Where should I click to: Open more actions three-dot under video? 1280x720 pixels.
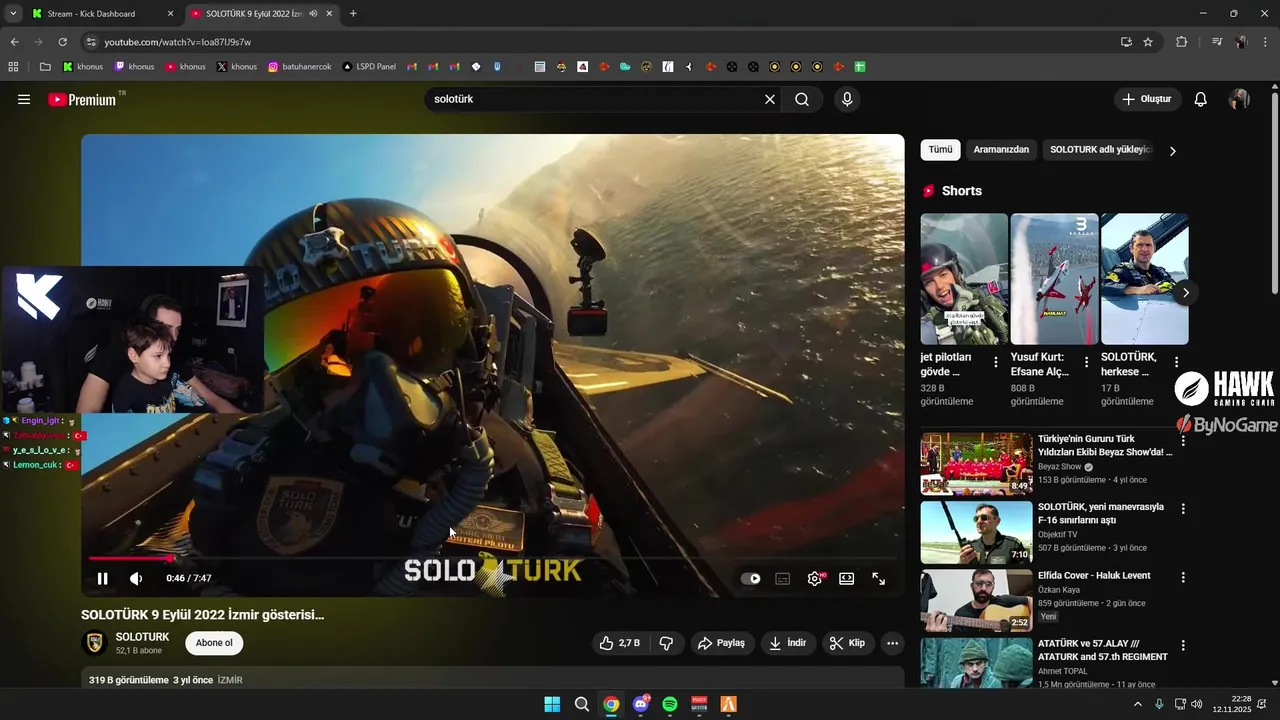coord(892,643)
